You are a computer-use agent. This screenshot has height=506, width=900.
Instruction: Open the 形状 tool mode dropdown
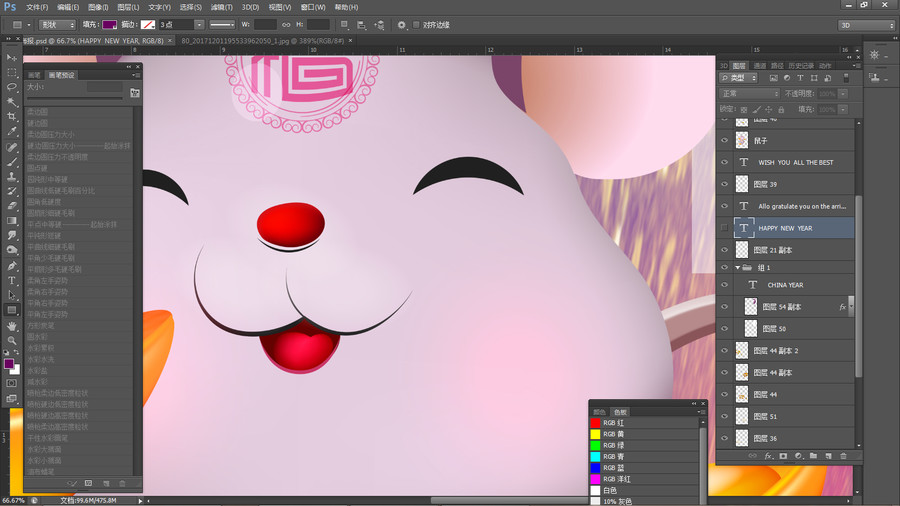57,25
